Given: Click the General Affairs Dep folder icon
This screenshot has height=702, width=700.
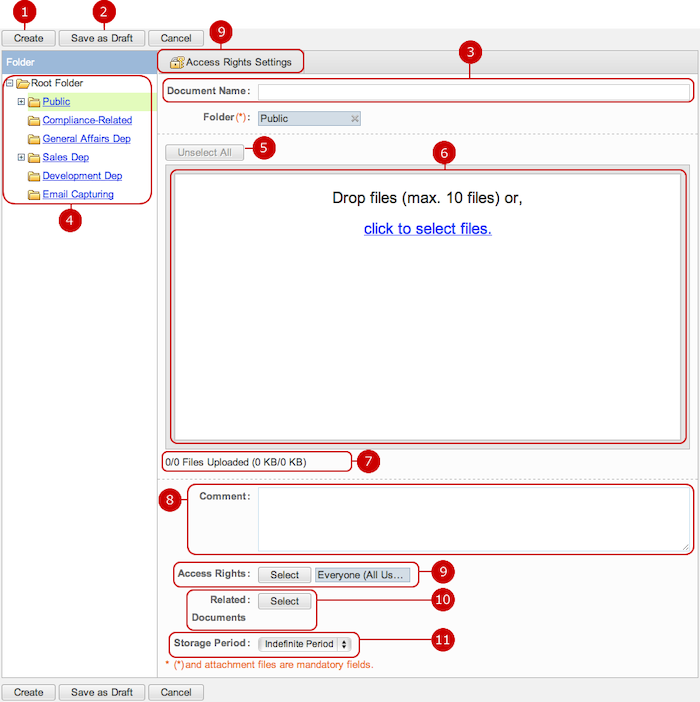Looking at the screenshot, I should coord(34,139).
